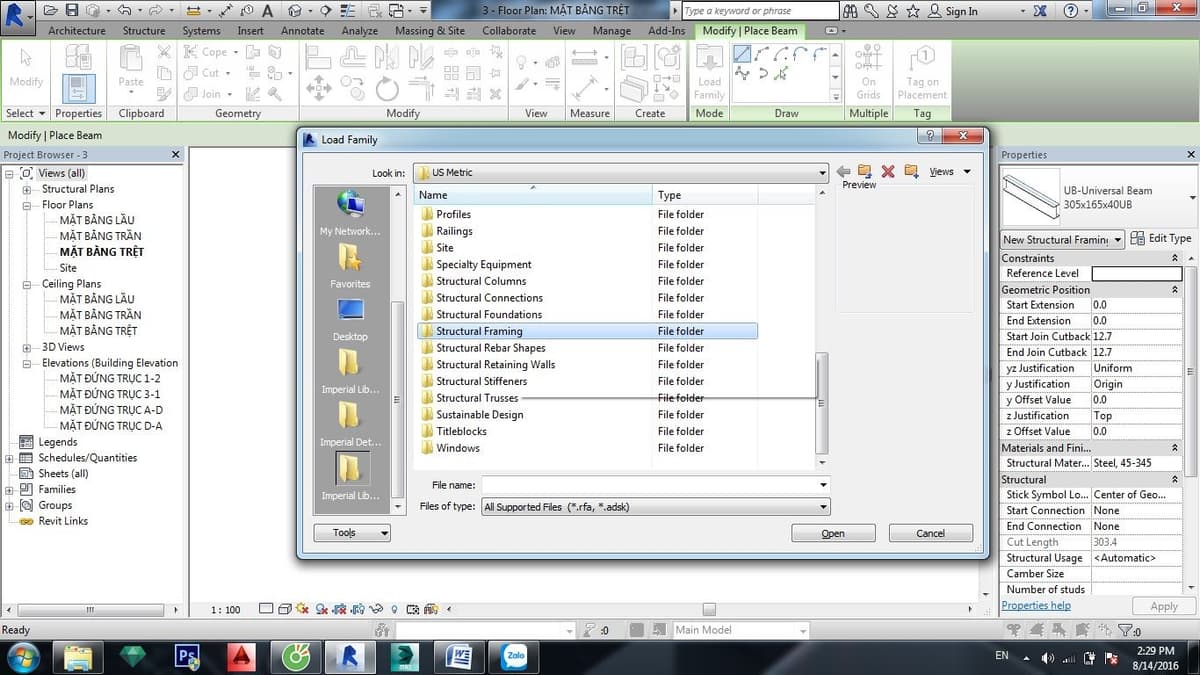Open the Desktop shortcut in dialog sidebar
The image size is (1200, 675).
coord(350,319)
